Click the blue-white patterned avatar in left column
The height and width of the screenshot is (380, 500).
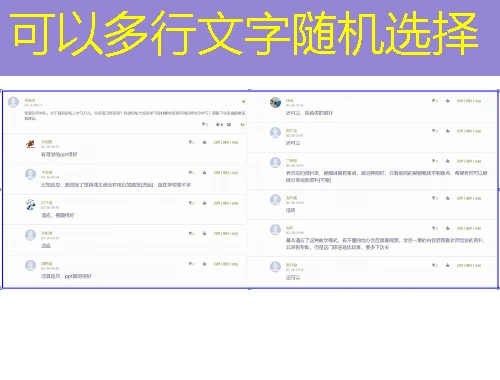[30, 205]
